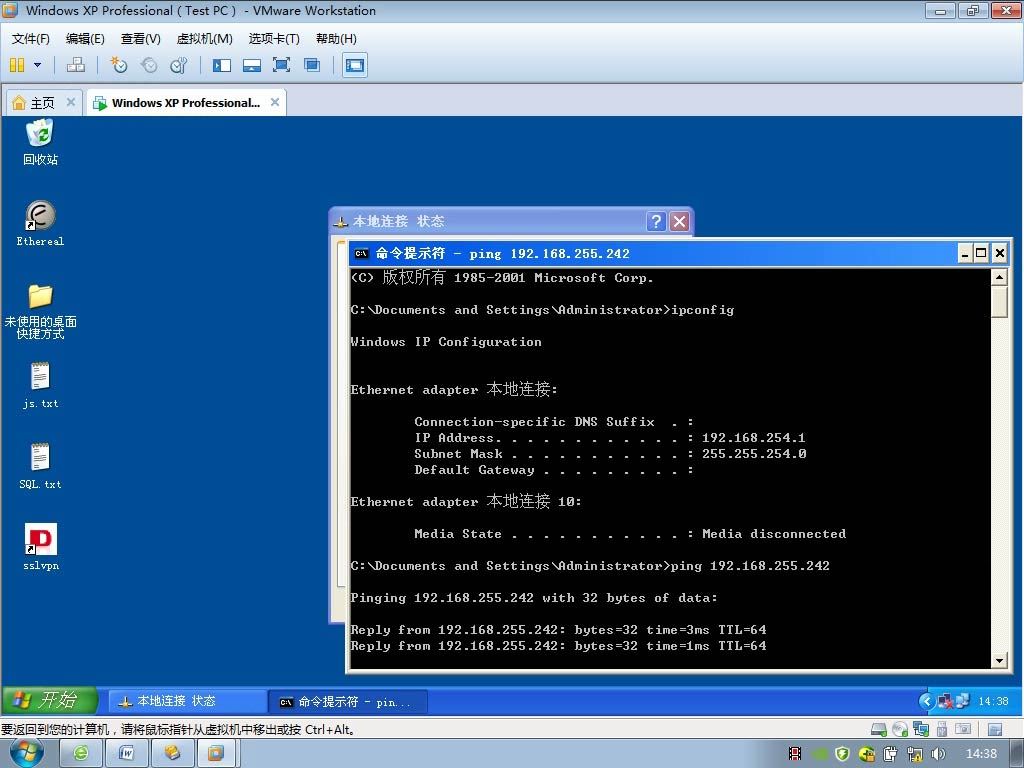Open the snapshot manager tool
Image resolution: width=1024 pixels, height=768 pixels.
click(x=179, y=65)
